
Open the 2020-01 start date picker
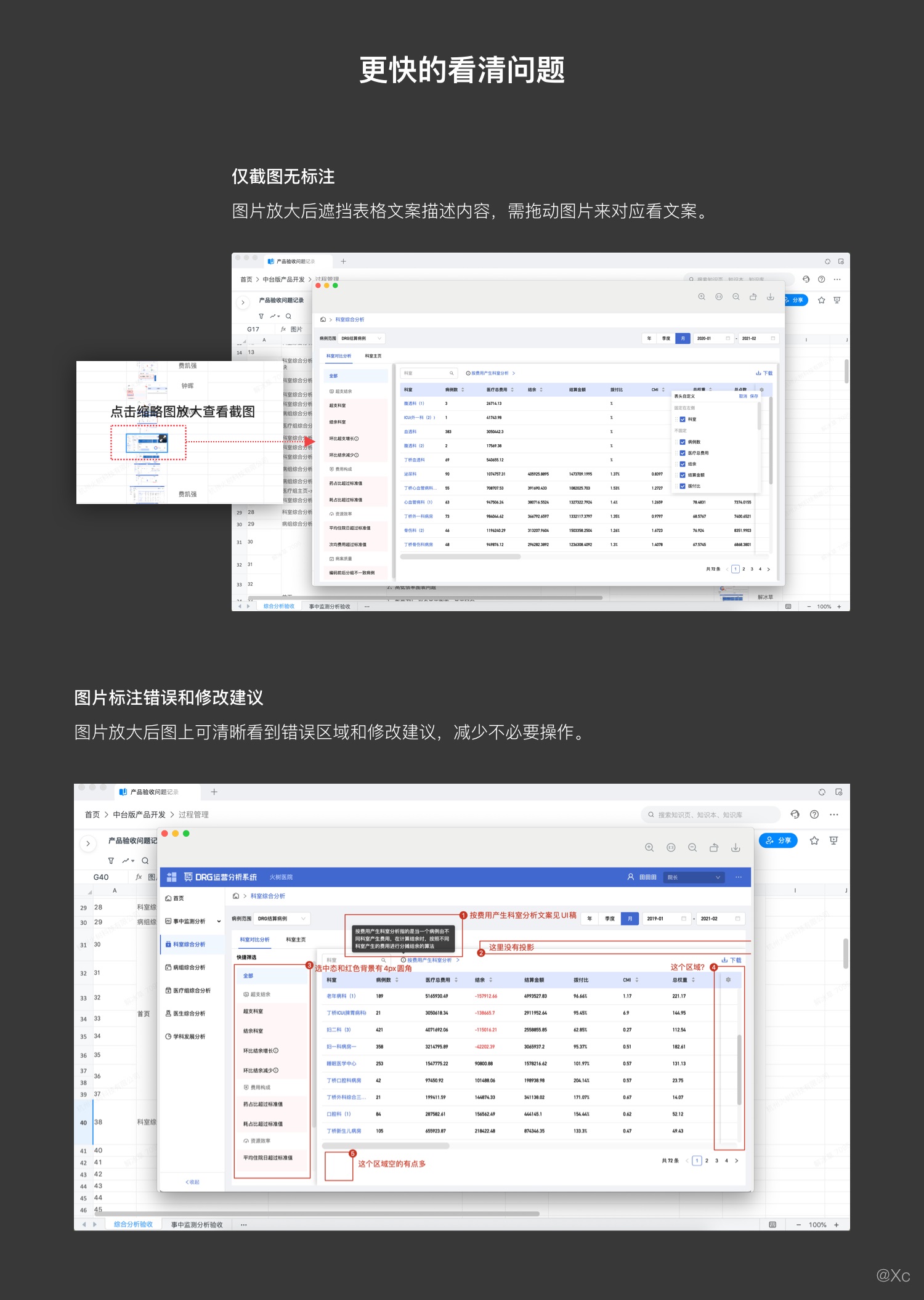(713, 338)
